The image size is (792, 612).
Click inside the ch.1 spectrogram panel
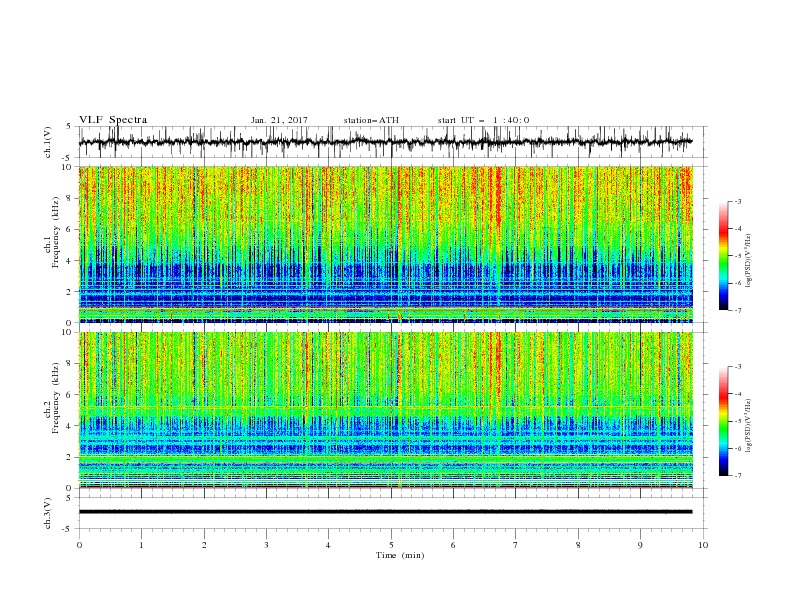point(385,244)
